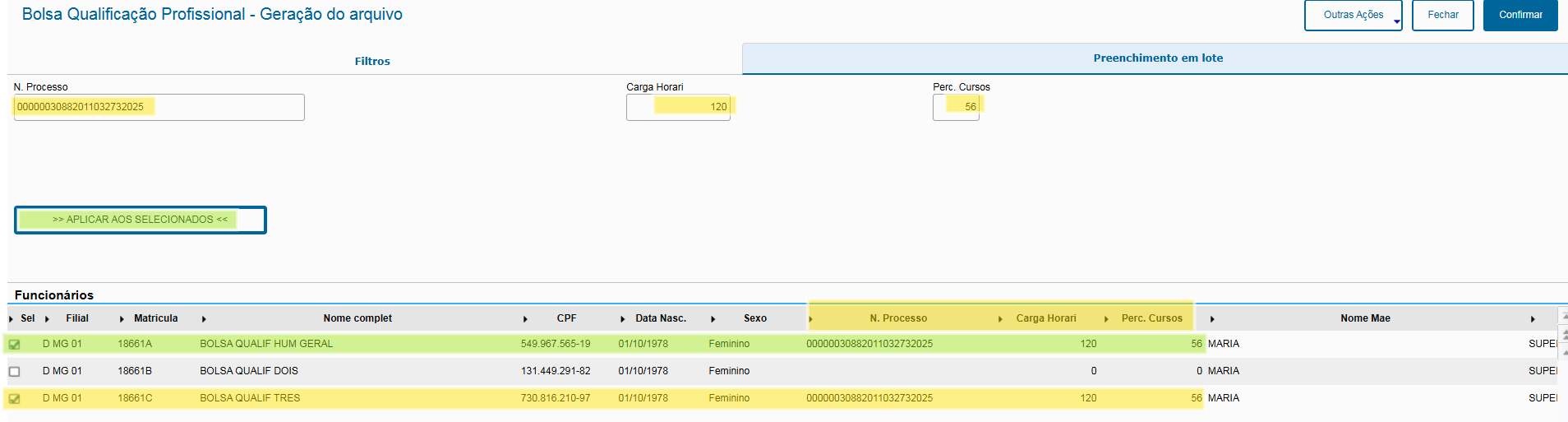
Task: Switch to Preenchimento em lote tab
Action: tap(1157, 58)
